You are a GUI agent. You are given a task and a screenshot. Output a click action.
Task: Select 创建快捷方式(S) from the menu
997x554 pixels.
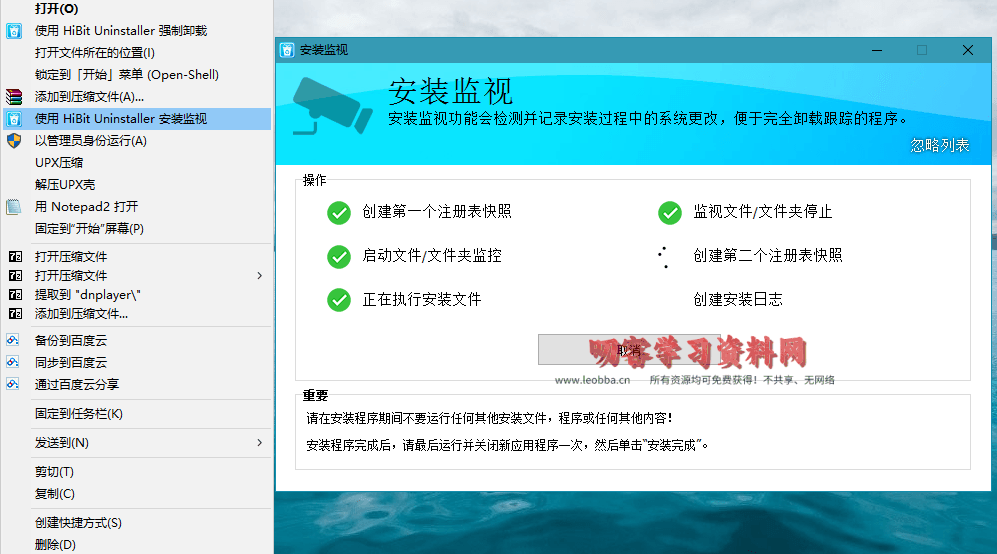coord(78,523)
